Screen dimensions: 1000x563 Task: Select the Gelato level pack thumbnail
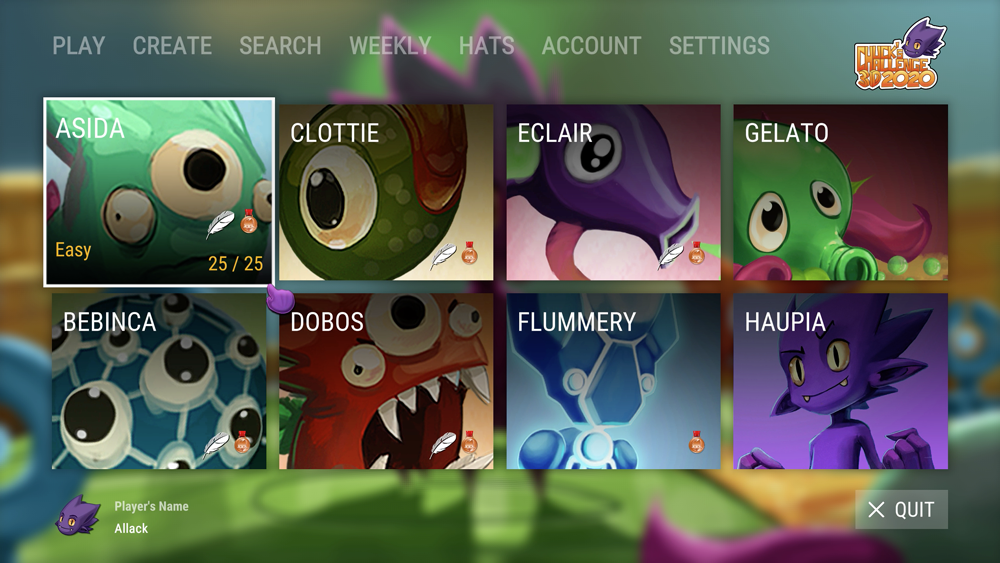point(841,193)
